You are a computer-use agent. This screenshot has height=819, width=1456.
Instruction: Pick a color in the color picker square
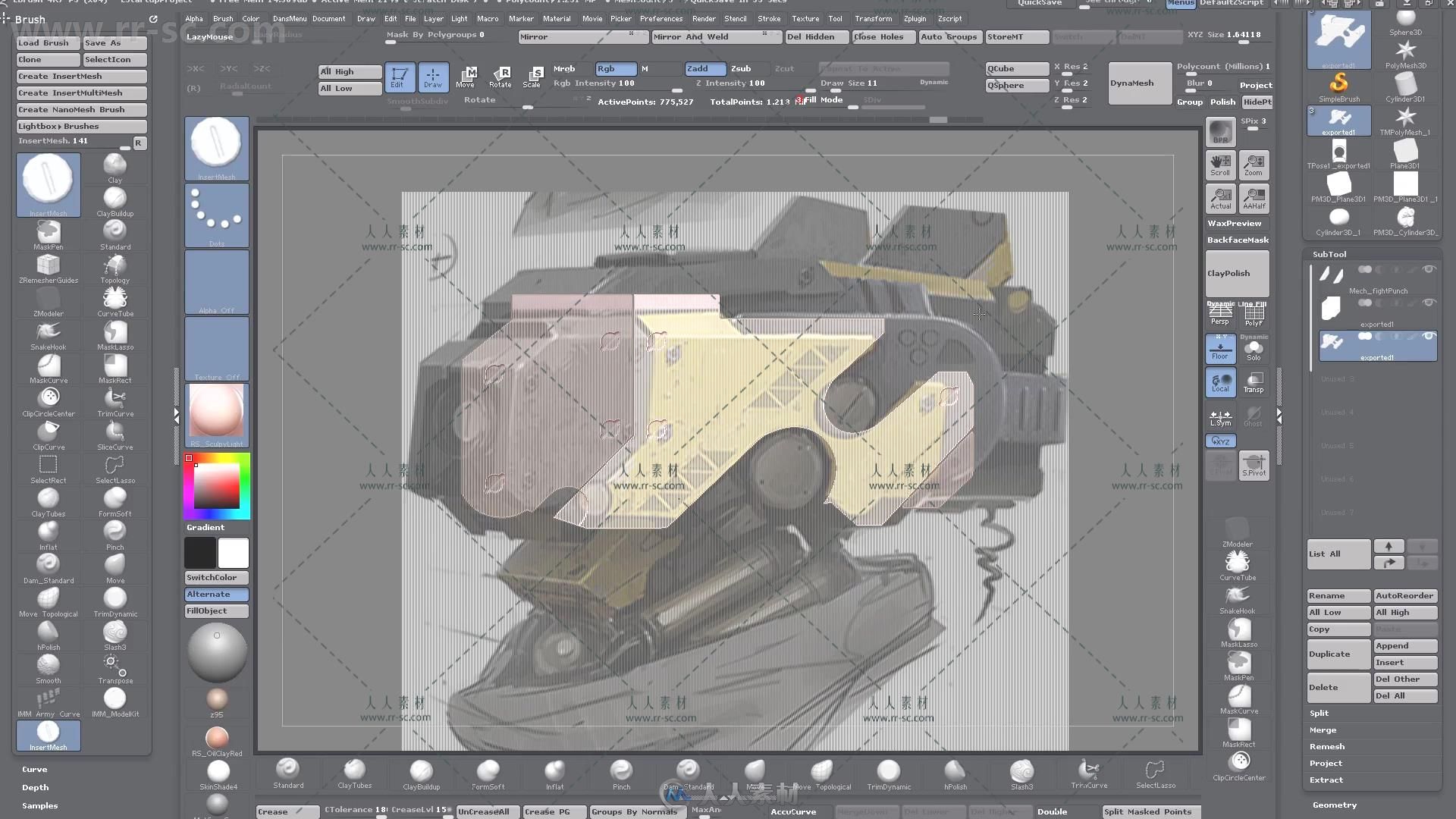tap(217, 485)
